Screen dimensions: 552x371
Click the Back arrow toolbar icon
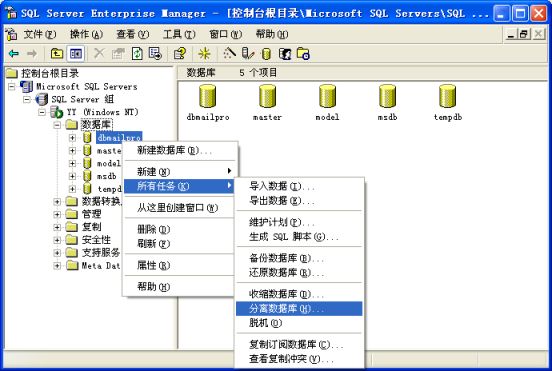pos(14,54)
